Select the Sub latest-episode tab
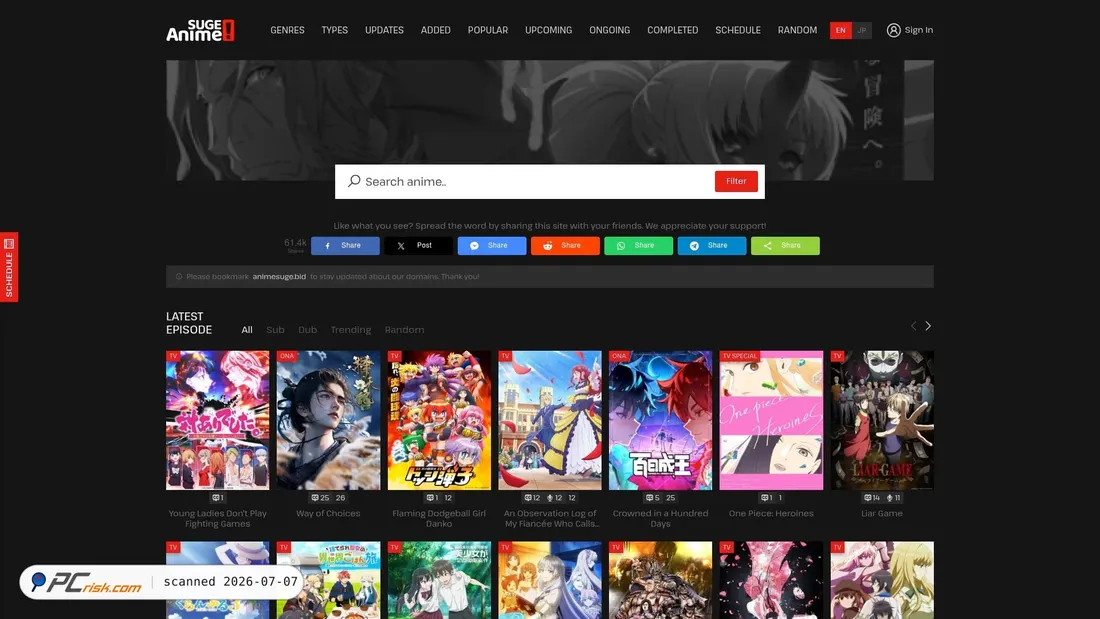1100x619 pixels. pyautogui.click(x=275, y=330)
